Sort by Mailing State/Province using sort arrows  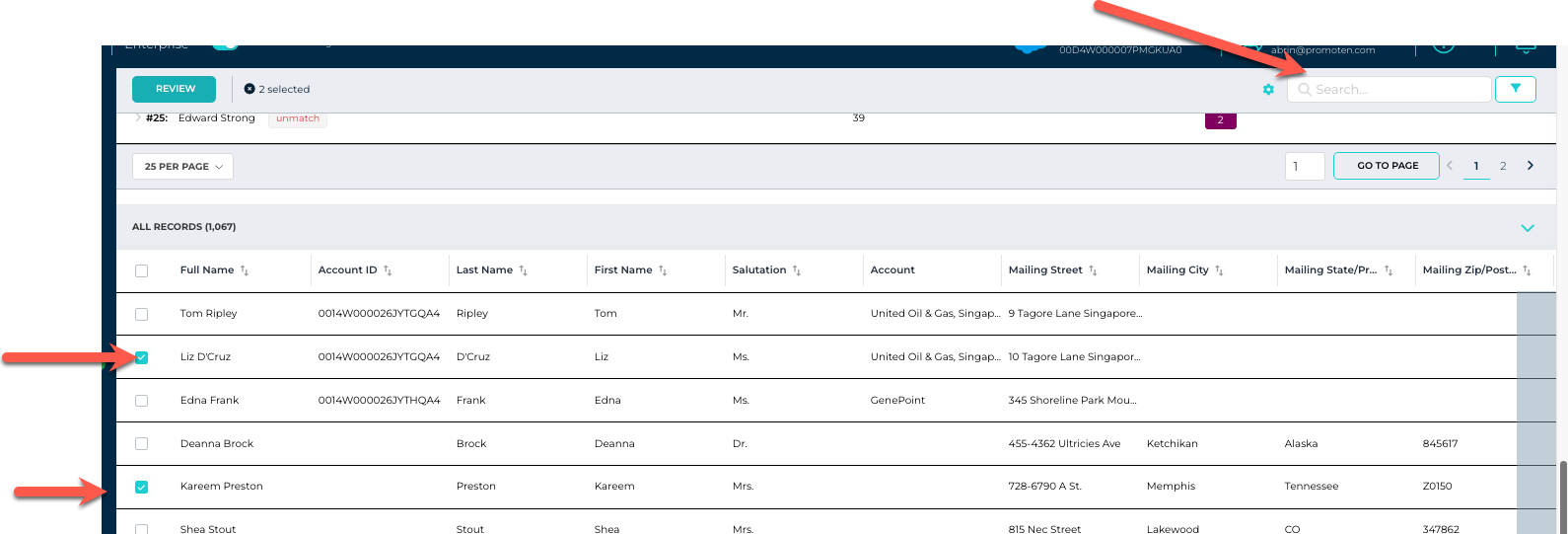(1389, 270)
